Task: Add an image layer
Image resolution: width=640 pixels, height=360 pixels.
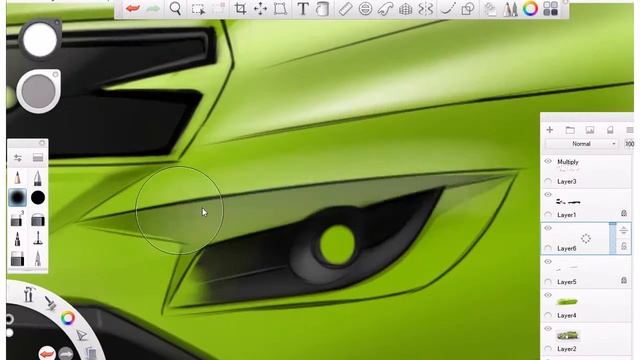Action: pyautogui.click(x=590, y=130)
